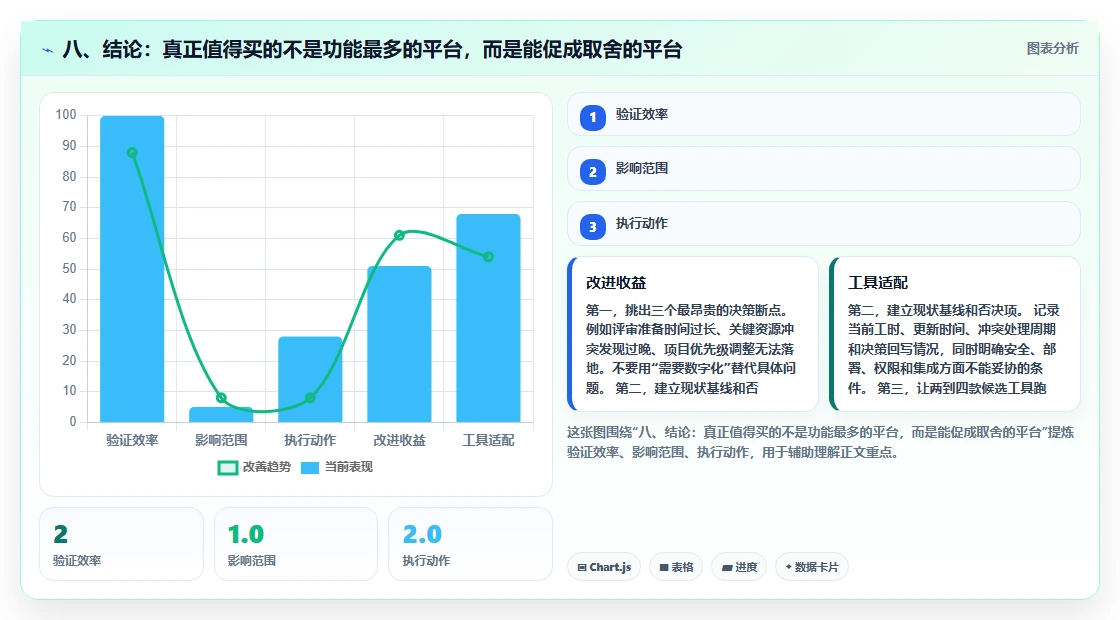The width and height of the screenshot is (1120, 620).
Task: Click the small 影响范围 bar
Action: (221, 414)
